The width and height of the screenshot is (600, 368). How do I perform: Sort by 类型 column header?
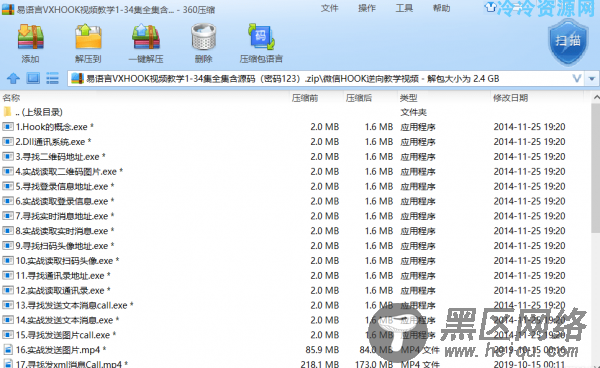[x=409, y=98]
